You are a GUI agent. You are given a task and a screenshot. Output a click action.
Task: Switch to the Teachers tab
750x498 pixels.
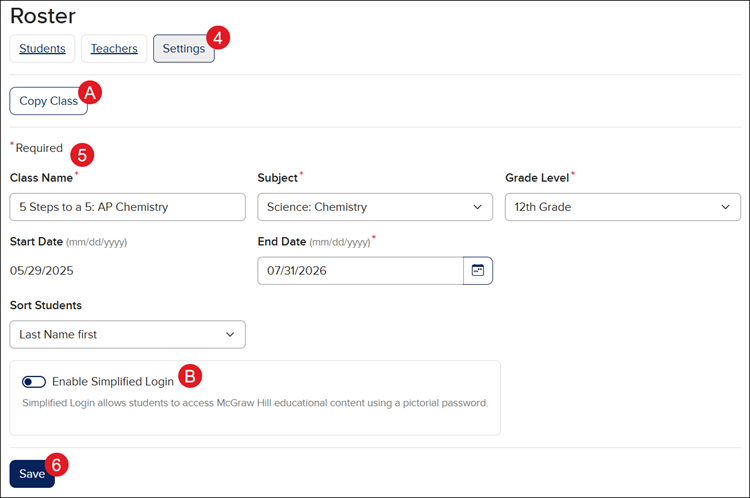click(114, 48)
